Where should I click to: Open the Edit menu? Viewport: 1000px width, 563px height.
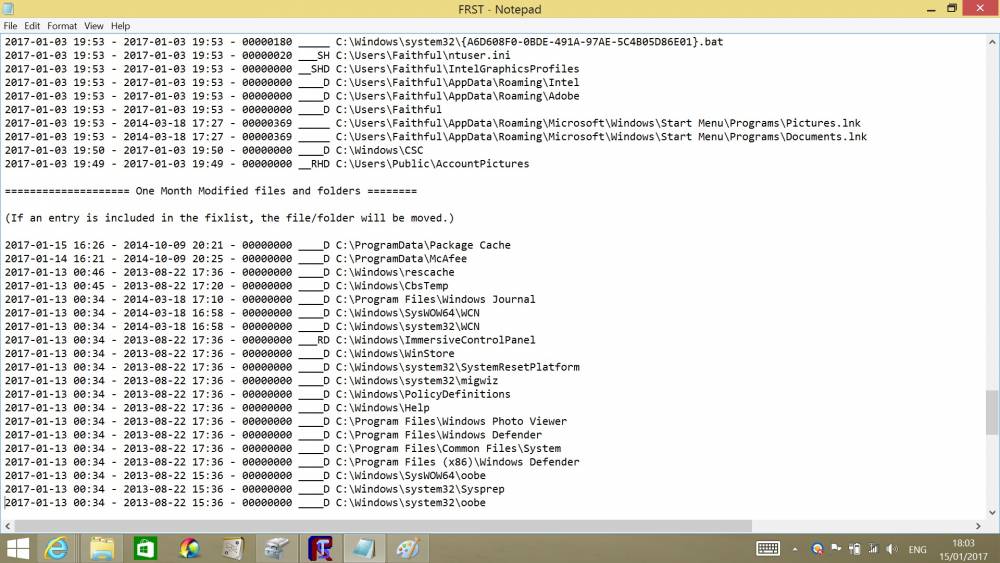pos(32,26)
